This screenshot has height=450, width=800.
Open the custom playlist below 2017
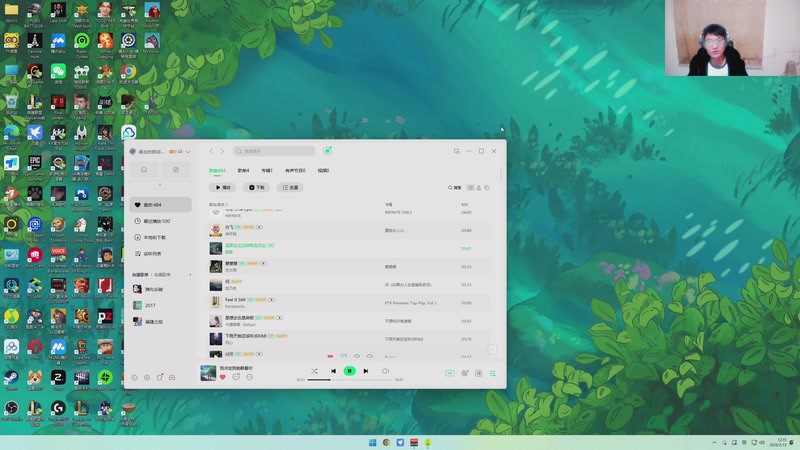[160, 321]
